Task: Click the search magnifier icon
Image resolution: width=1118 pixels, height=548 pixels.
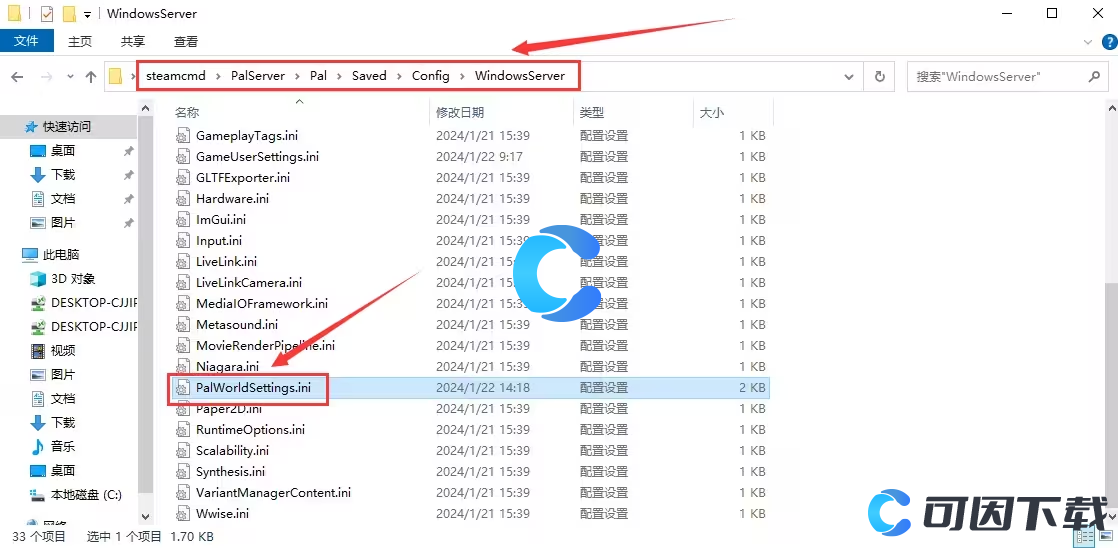Action: pyautogui.click(x=1094, y=76)
